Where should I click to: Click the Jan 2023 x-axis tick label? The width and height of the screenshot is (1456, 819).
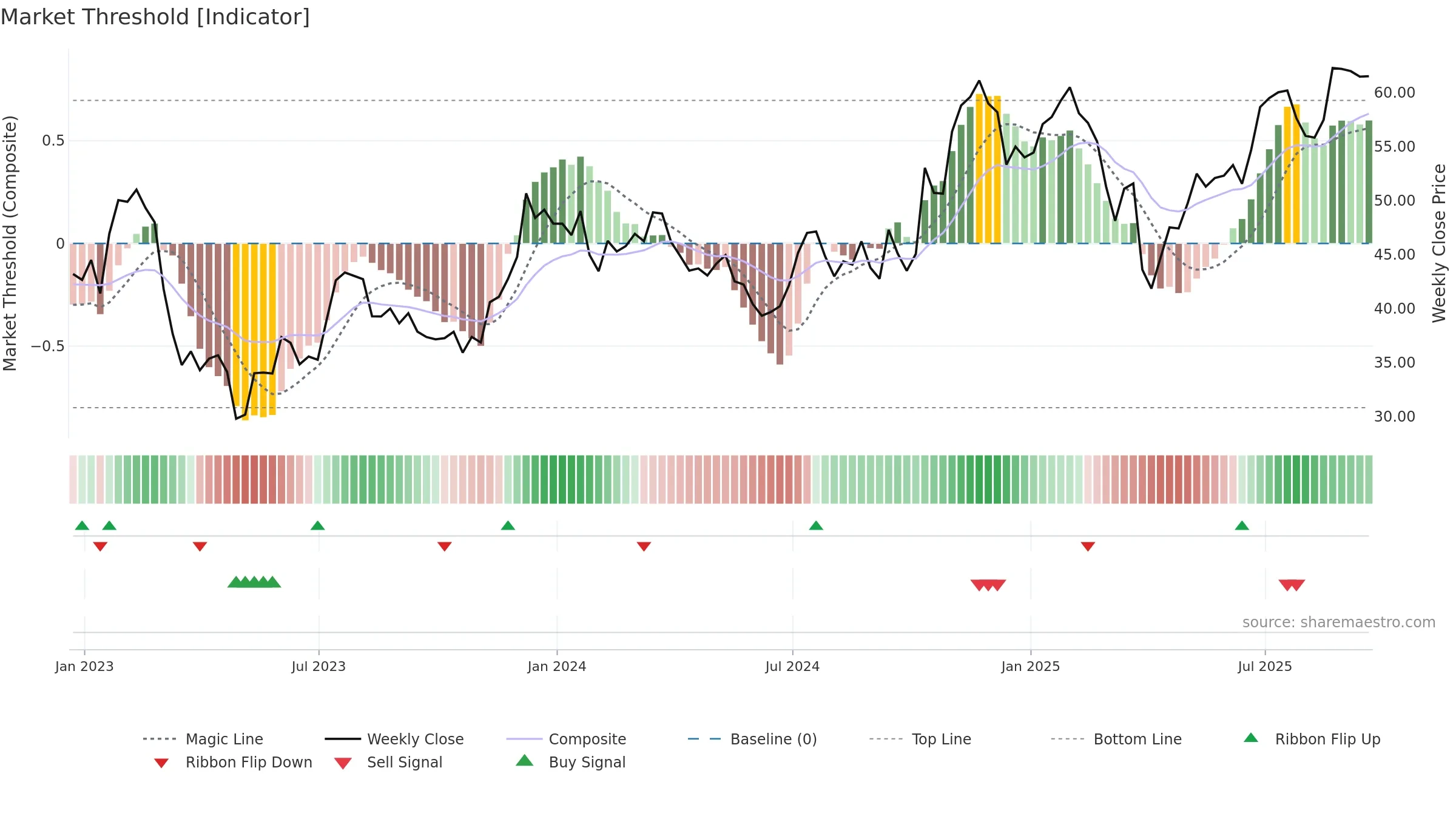84,667
